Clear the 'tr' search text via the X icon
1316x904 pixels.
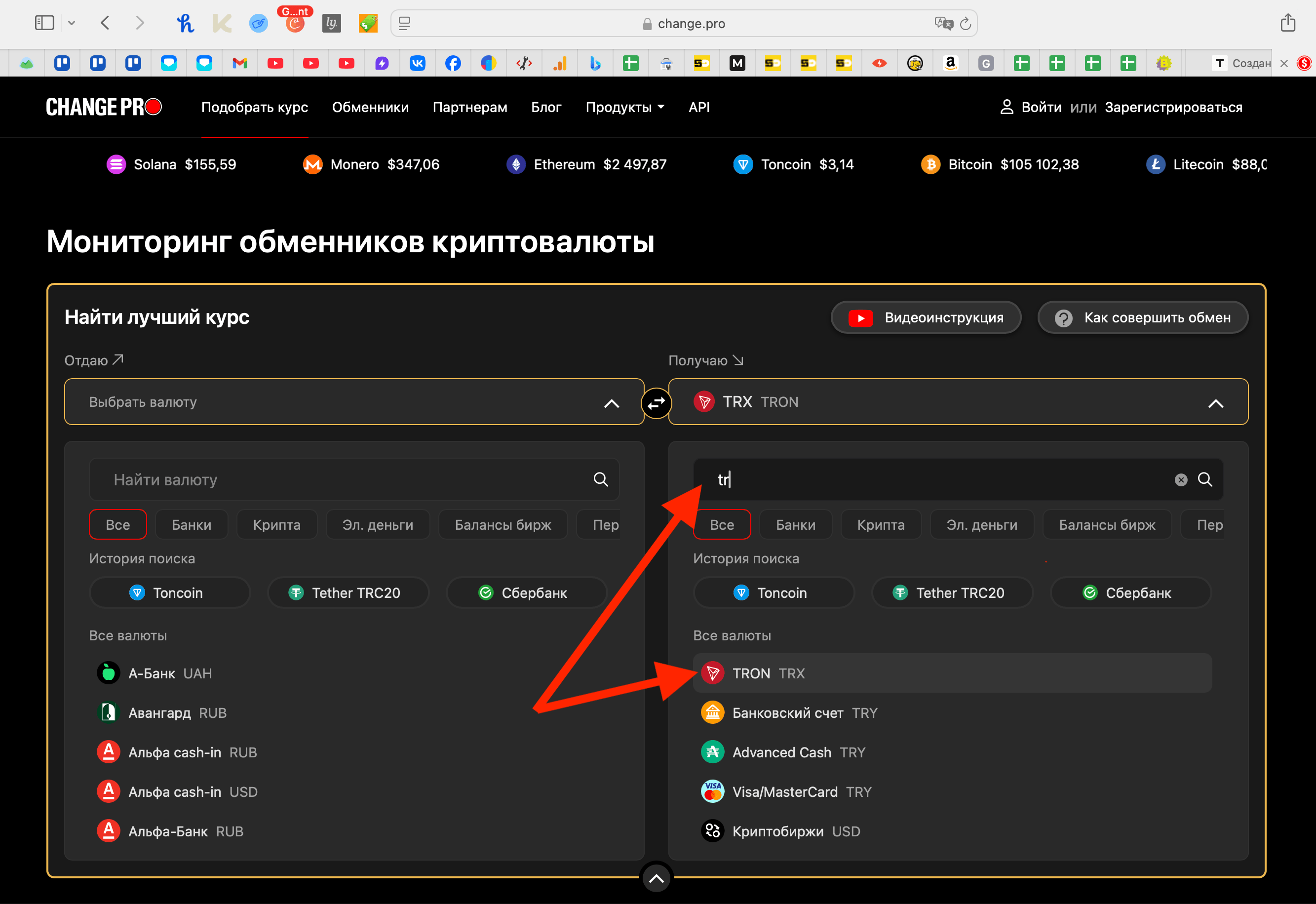pos(1181,479)
